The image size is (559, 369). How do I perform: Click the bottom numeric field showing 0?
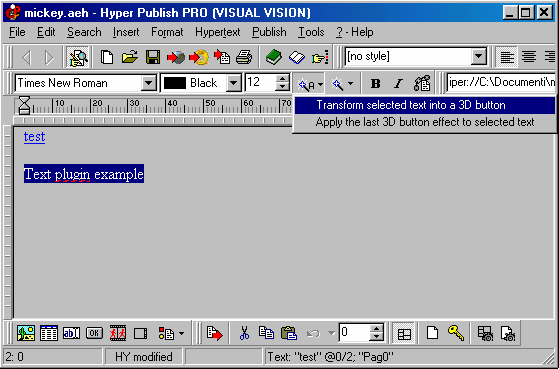point(355,332)
